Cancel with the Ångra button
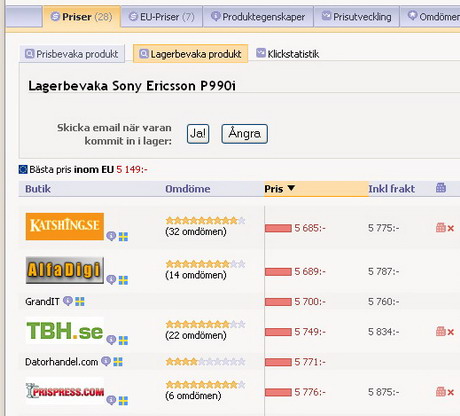This screenshot has height=416, width=460. tap(244, 134)
